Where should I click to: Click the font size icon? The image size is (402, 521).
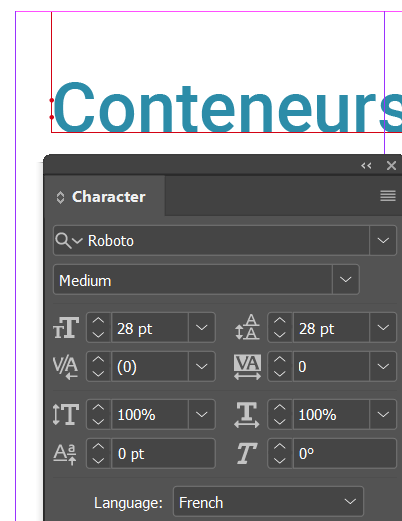pos(66,327)
